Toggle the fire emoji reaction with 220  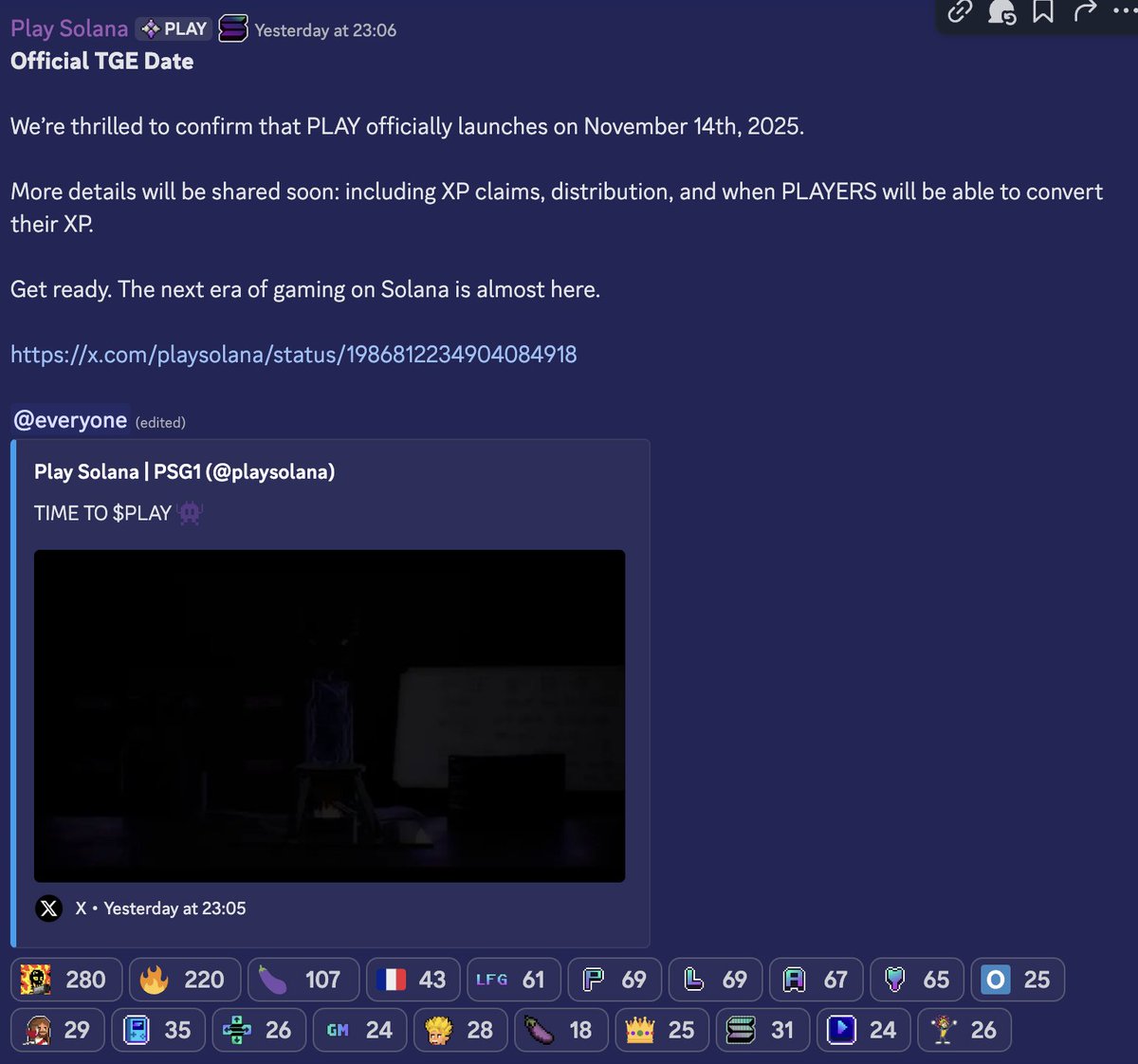[x=184, y=980]
